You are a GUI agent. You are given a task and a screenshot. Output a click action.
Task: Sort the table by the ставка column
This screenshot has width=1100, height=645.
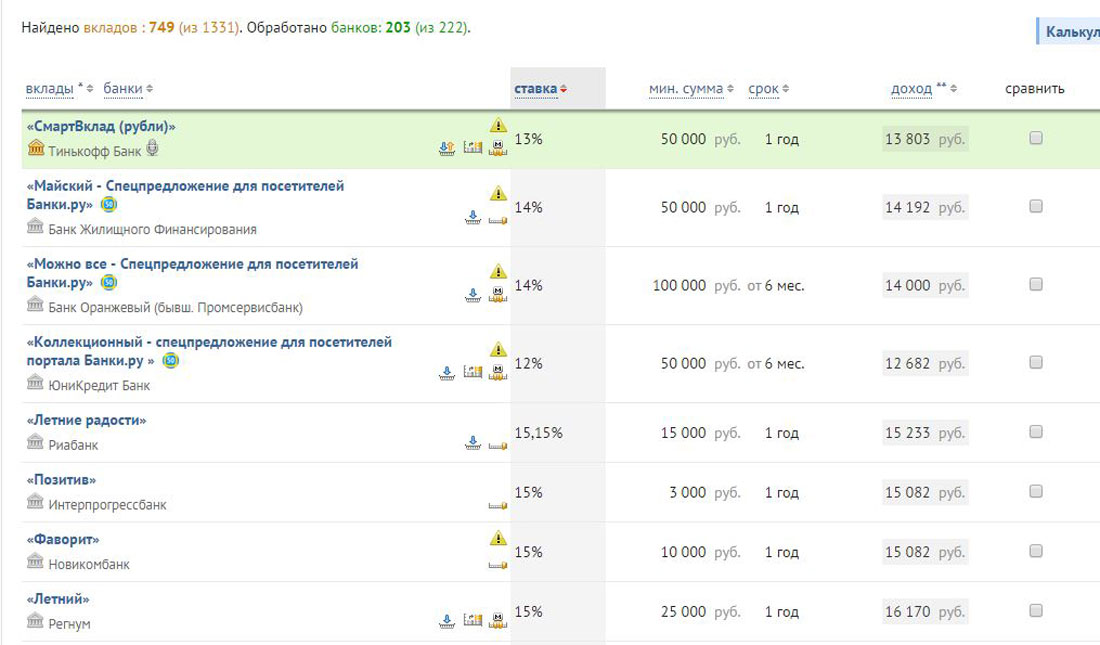(x=536, y=89)
